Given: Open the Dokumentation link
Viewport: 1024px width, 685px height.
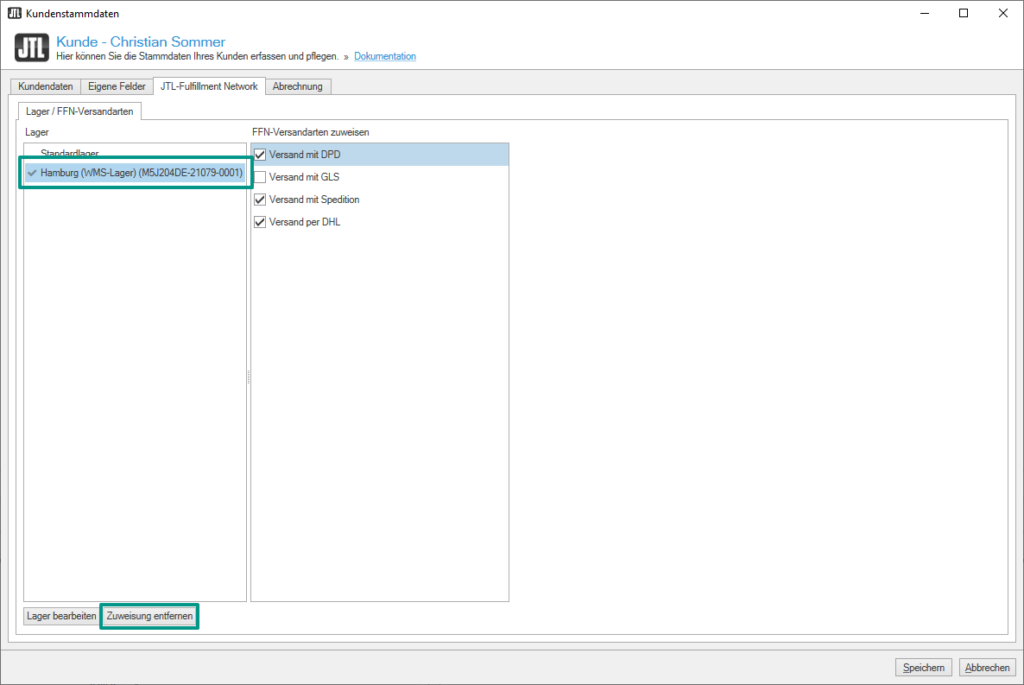Looking at the screenshot, I should coord(385,57).
